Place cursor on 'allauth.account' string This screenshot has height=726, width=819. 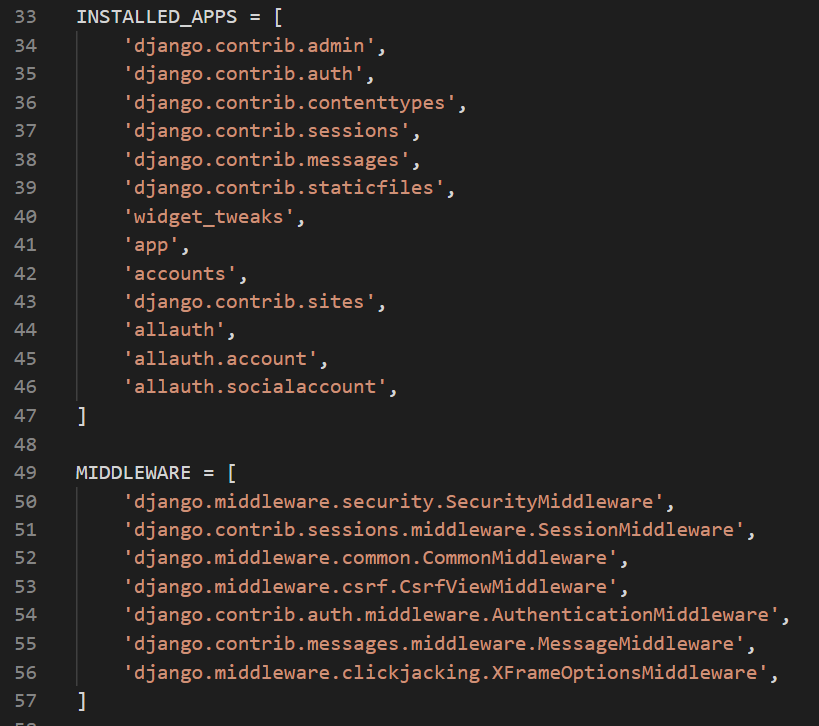pos(220,359)
